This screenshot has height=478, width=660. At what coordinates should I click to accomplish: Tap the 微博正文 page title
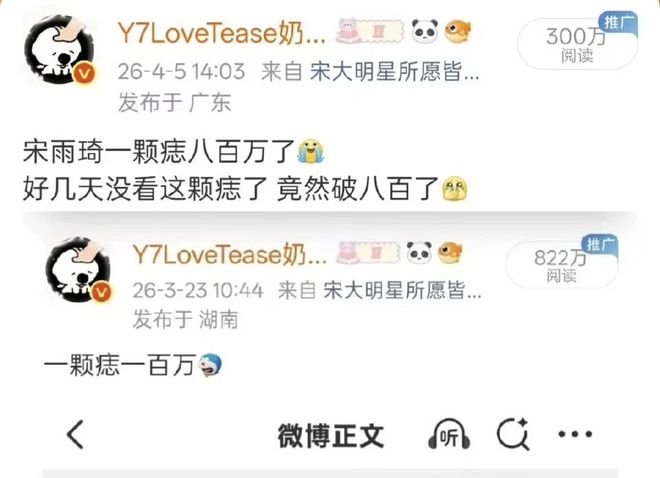pyautogui.click(x=331, y=436)
